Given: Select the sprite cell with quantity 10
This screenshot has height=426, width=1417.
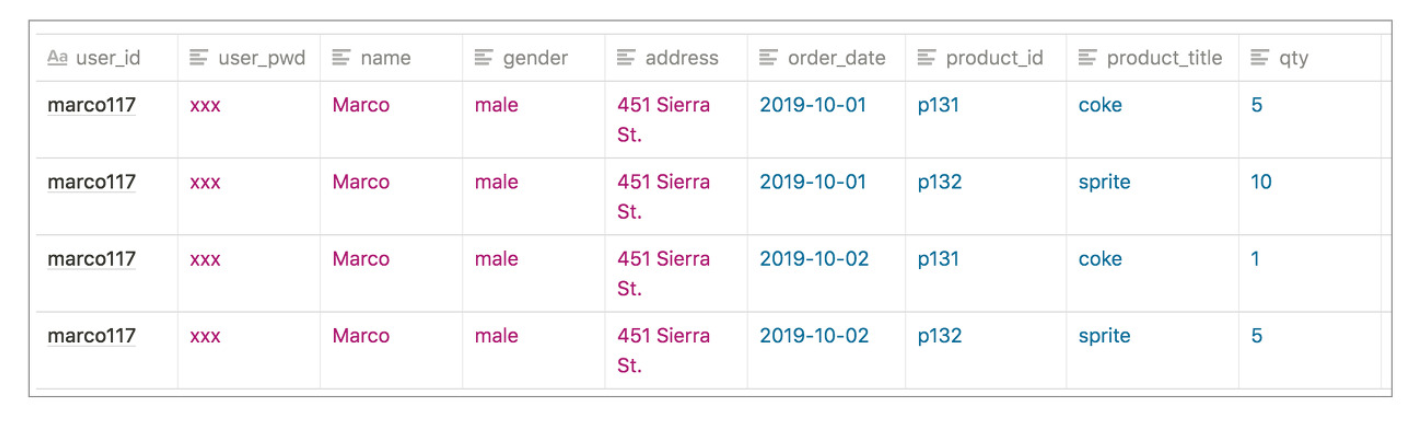Looking at the screenshot, I should tap(1152, 196).
